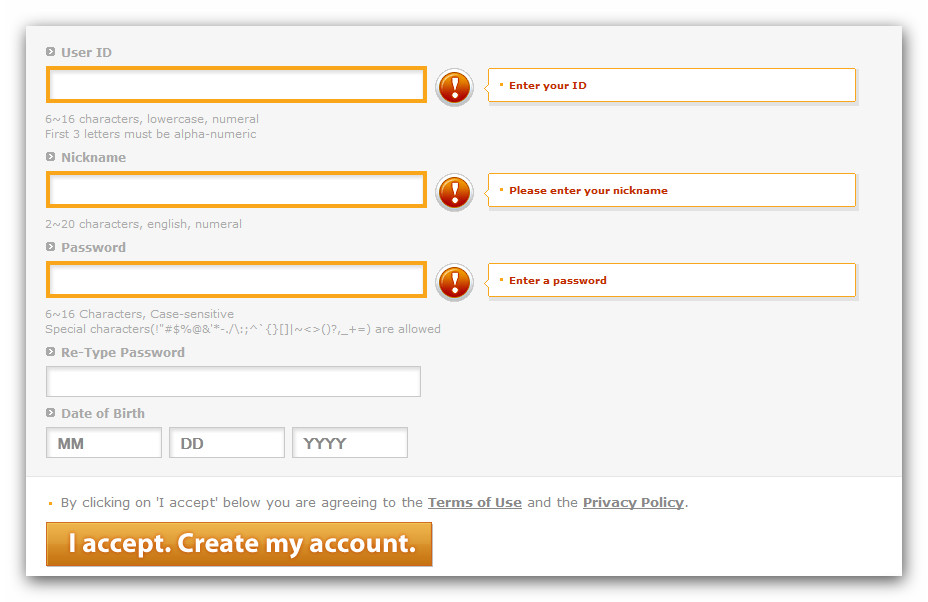
Task: Click the arrow bullet before Password label
Action: pyautogui.click(x=51, y=247)
